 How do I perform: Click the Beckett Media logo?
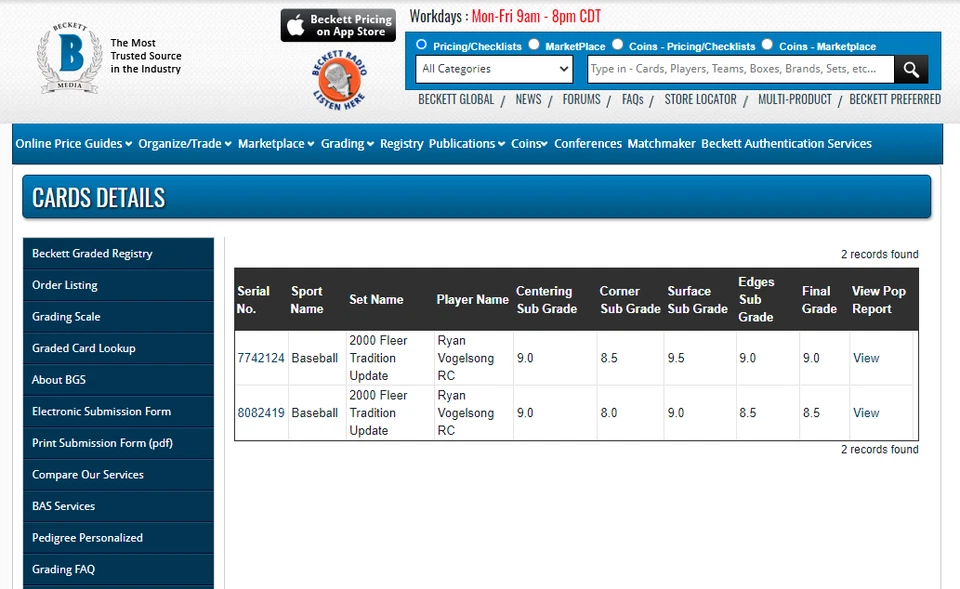[69, 58]
